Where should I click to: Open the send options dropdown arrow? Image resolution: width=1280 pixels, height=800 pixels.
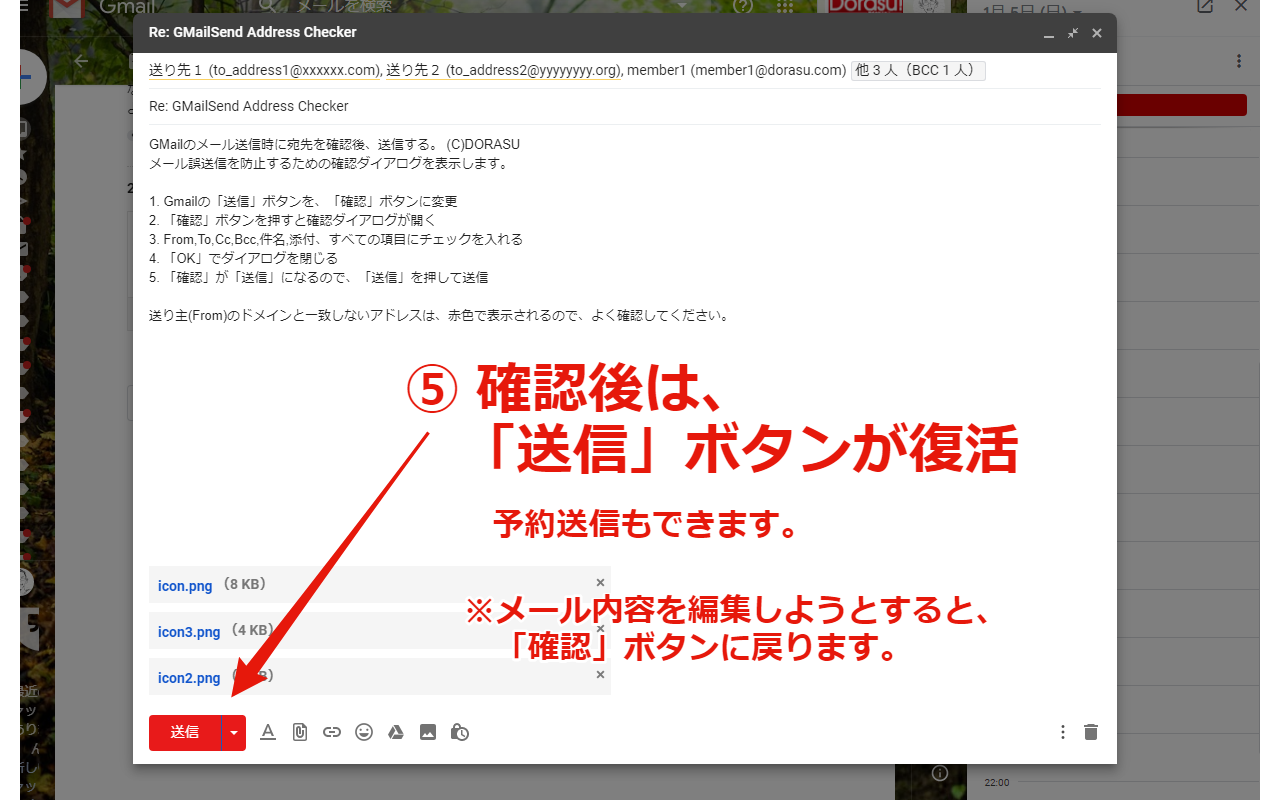234,732
